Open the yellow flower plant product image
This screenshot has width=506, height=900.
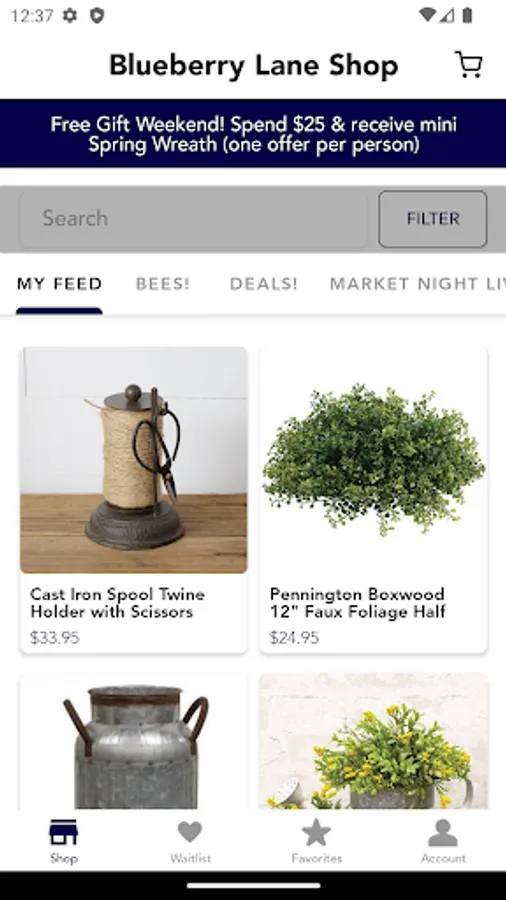(x=373, y=742)
